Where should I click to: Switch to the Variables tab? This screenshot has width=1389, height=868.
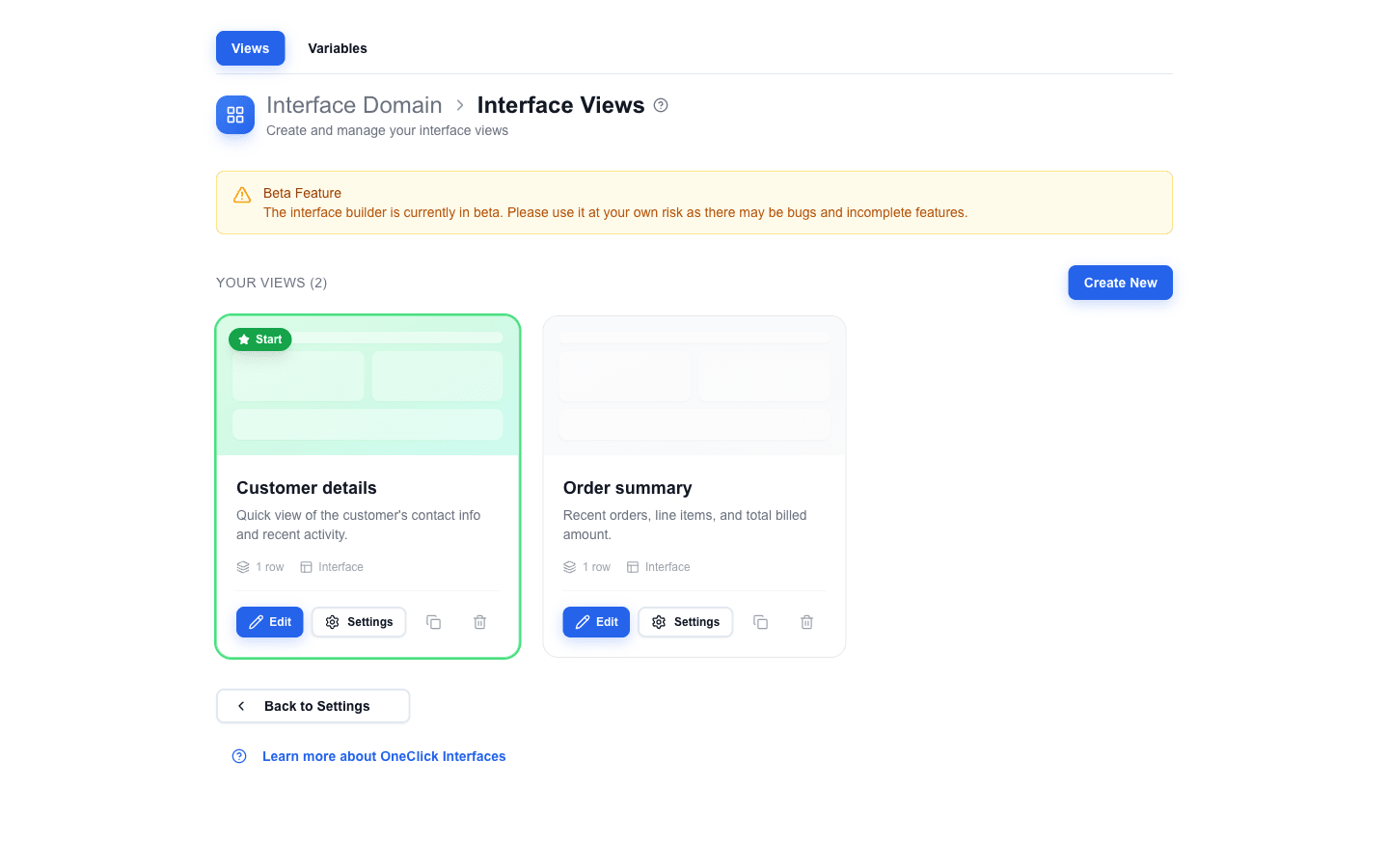[x=337, y=48]
